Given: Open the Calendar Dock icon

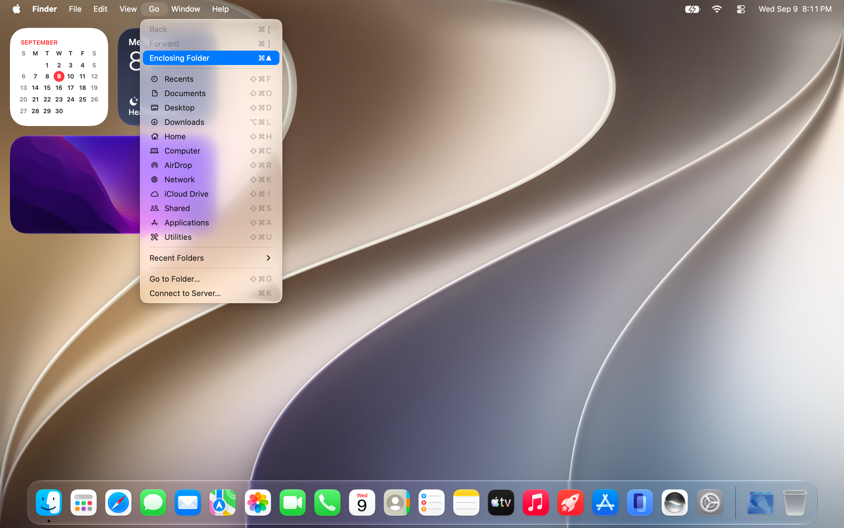Looking at the screenshot, I should tap(362, 503).
